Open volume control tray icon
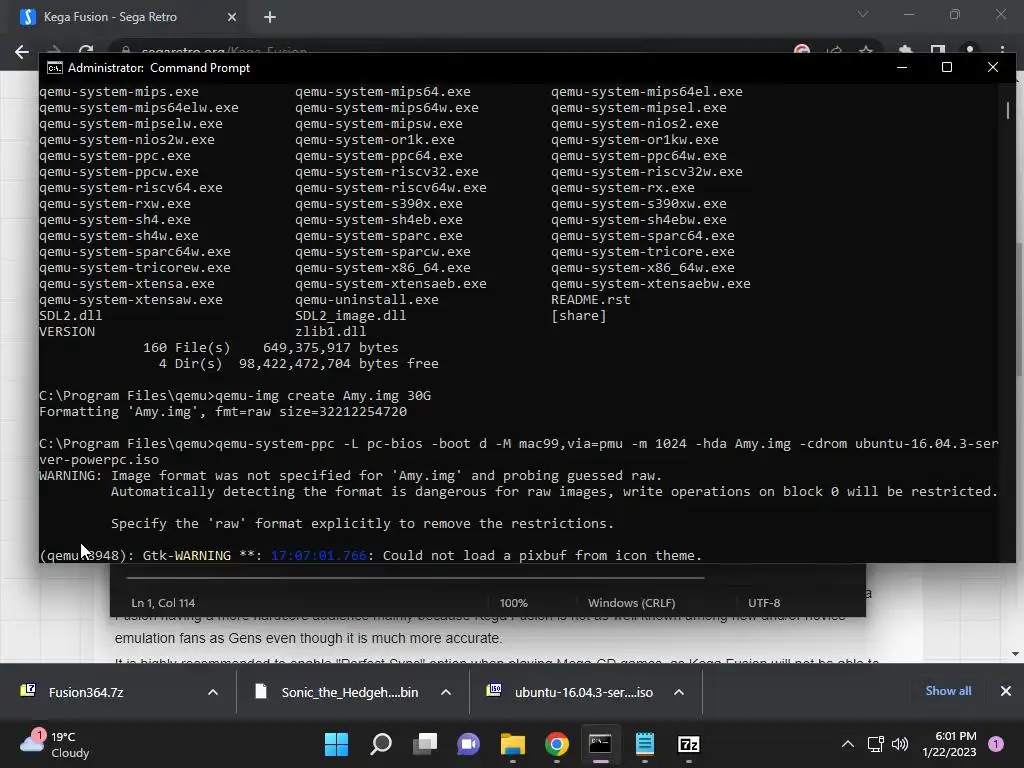Screen dimensions: 1024x768 pos(900,744)
